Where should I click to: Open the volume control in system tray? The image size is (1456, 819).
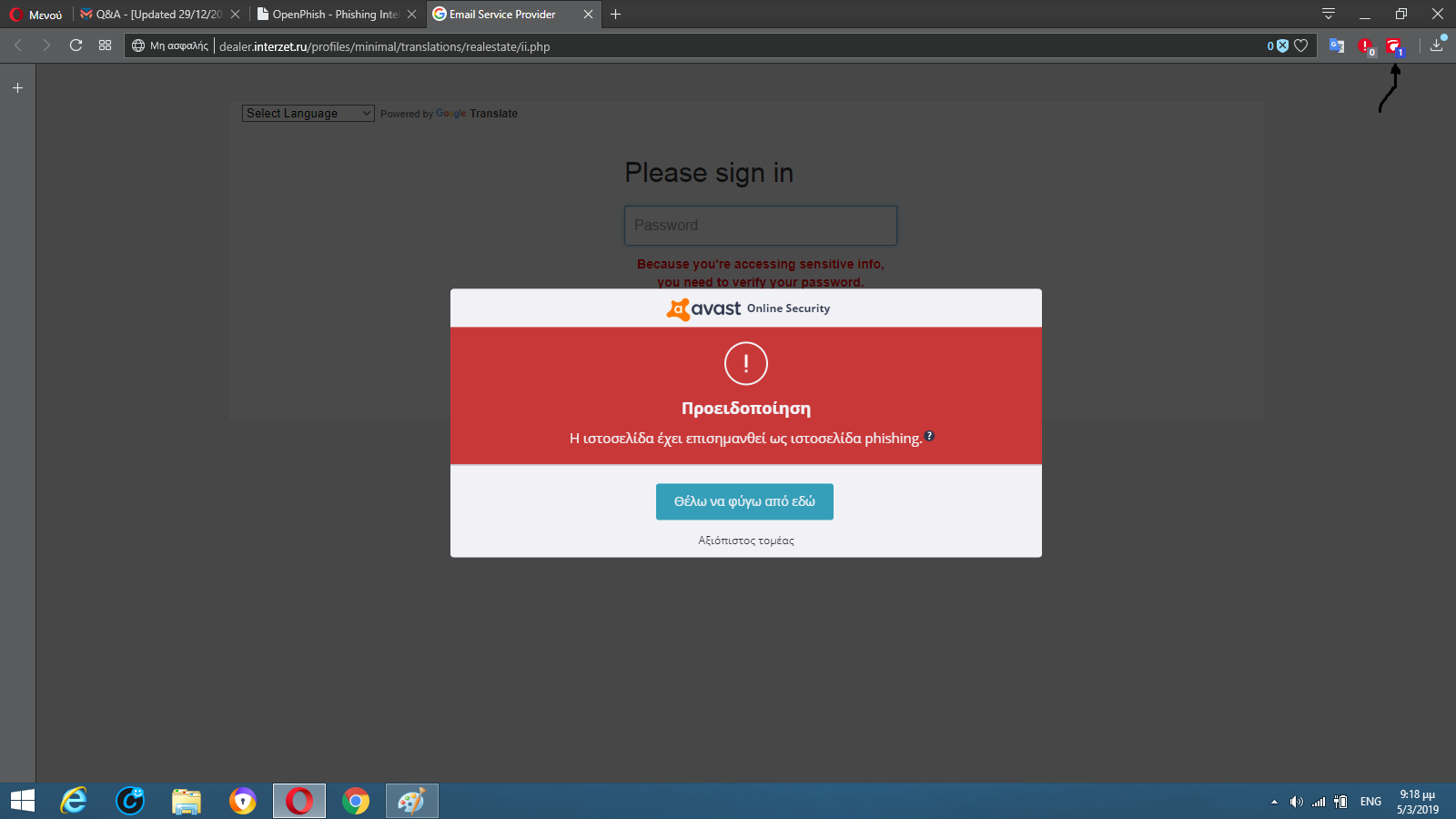(1296, 802)
